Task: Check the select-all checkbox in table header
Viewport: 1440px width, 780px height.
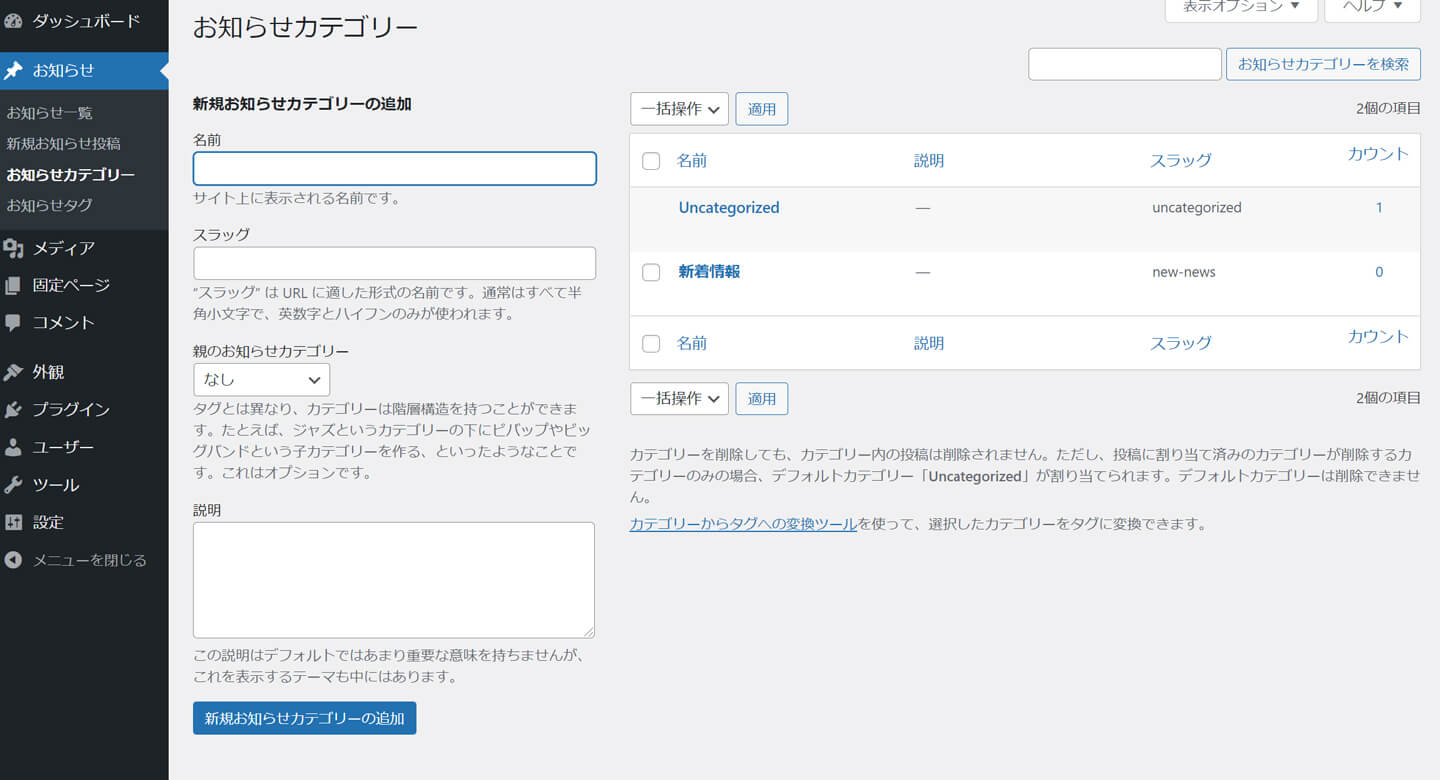Action: point(651,161)
